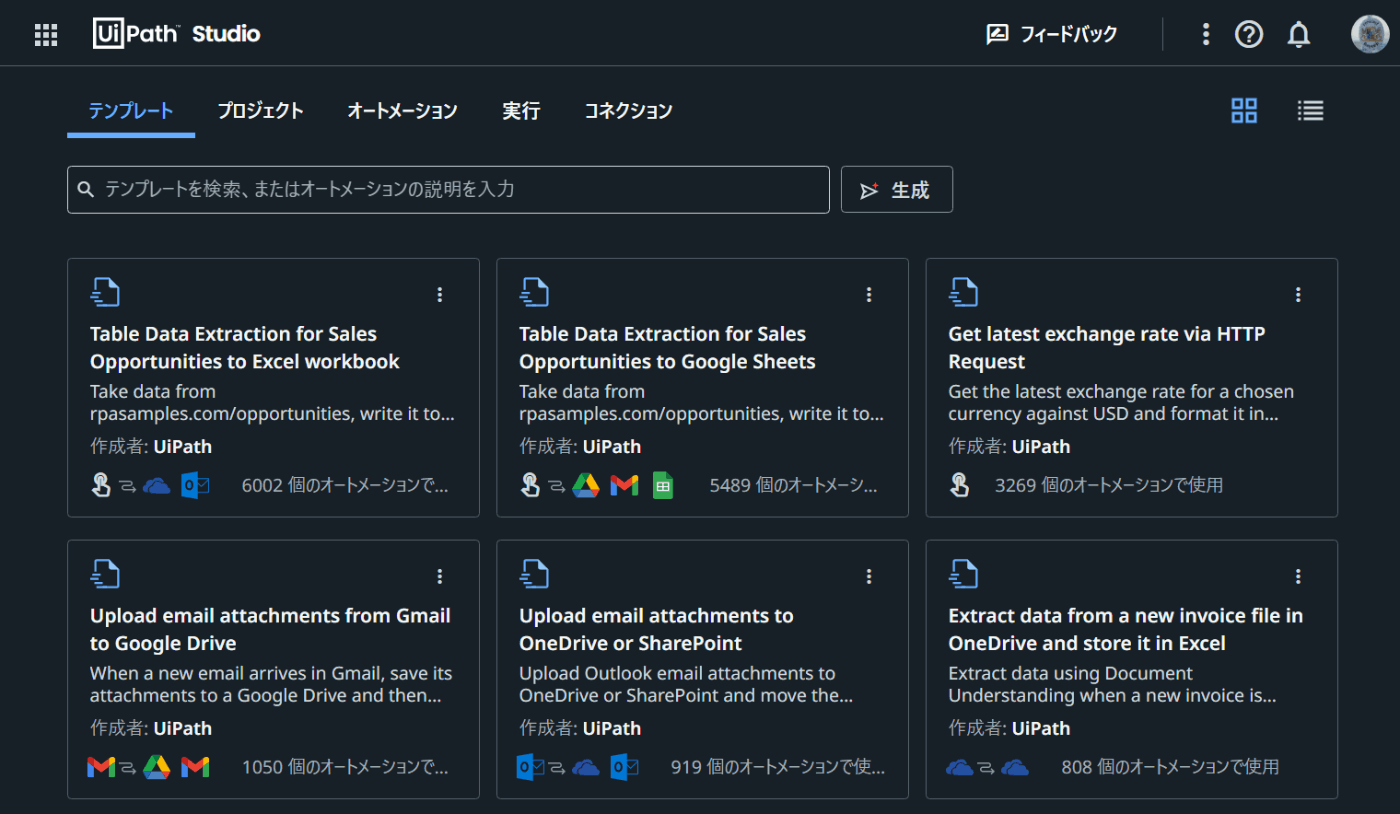Open options menu for exchange rate template
Image resolution: width=1400 pixels, height=814 pixels.
point(1298,294)
